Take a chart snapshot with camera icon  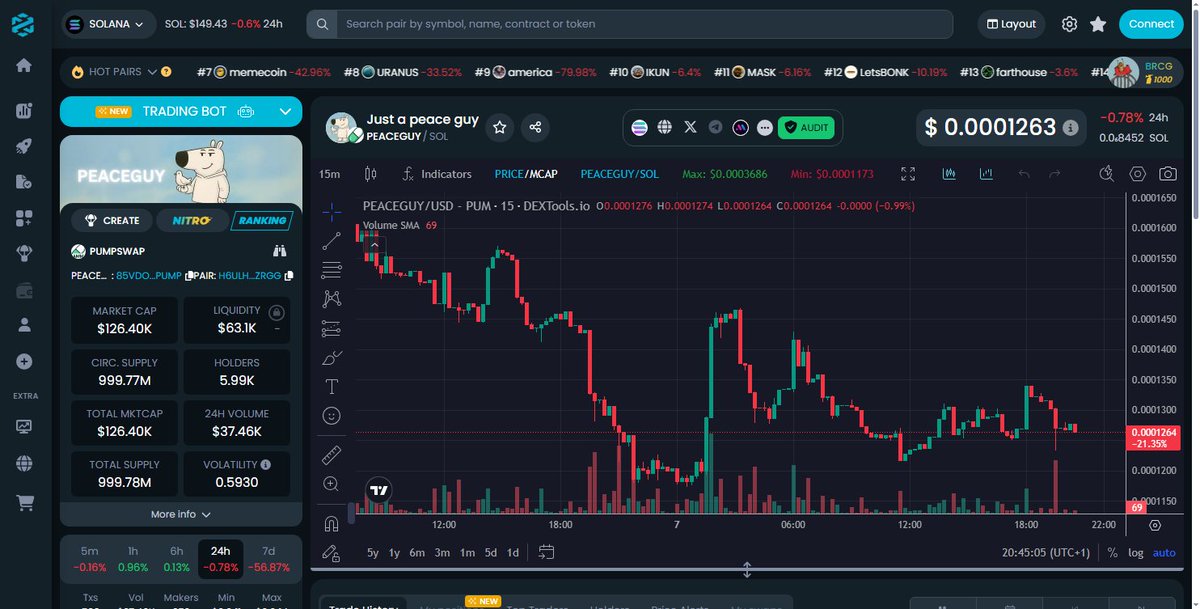pos(1168,174)
